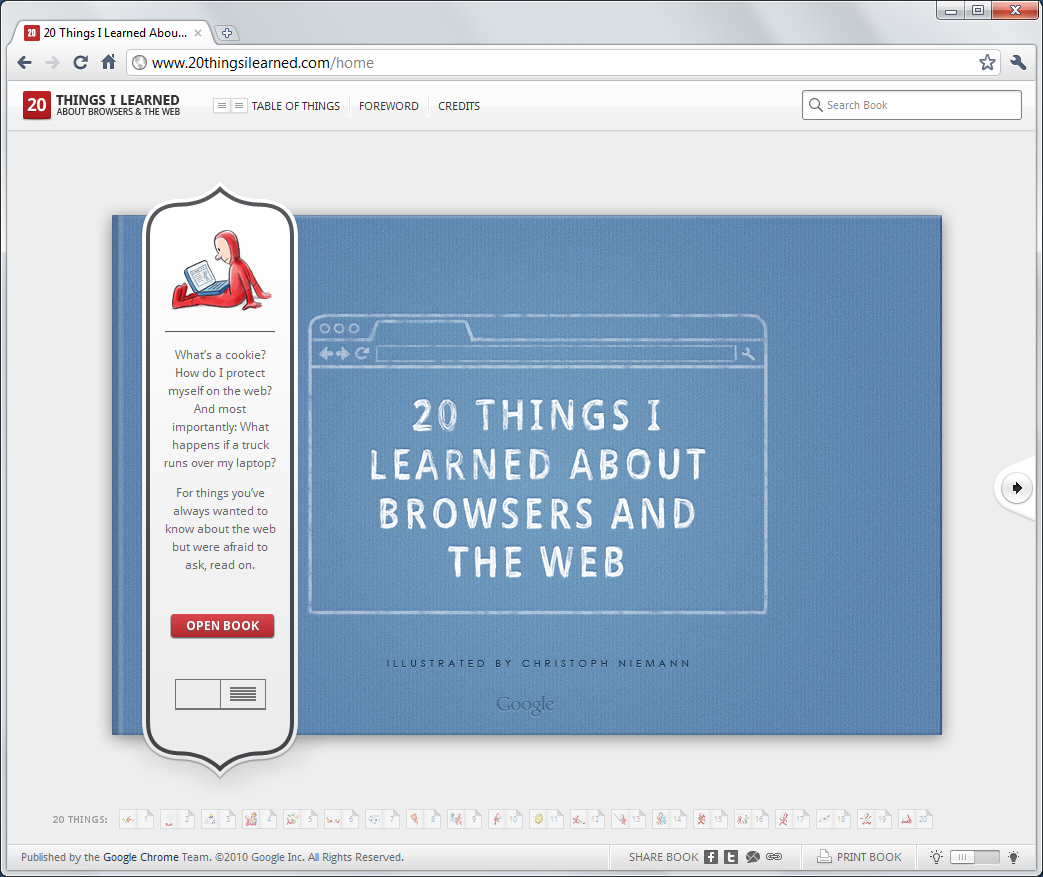Click the magnifier icon in Search Book
This screenshot has width=1043, height=877.
(x=816, y=105)
